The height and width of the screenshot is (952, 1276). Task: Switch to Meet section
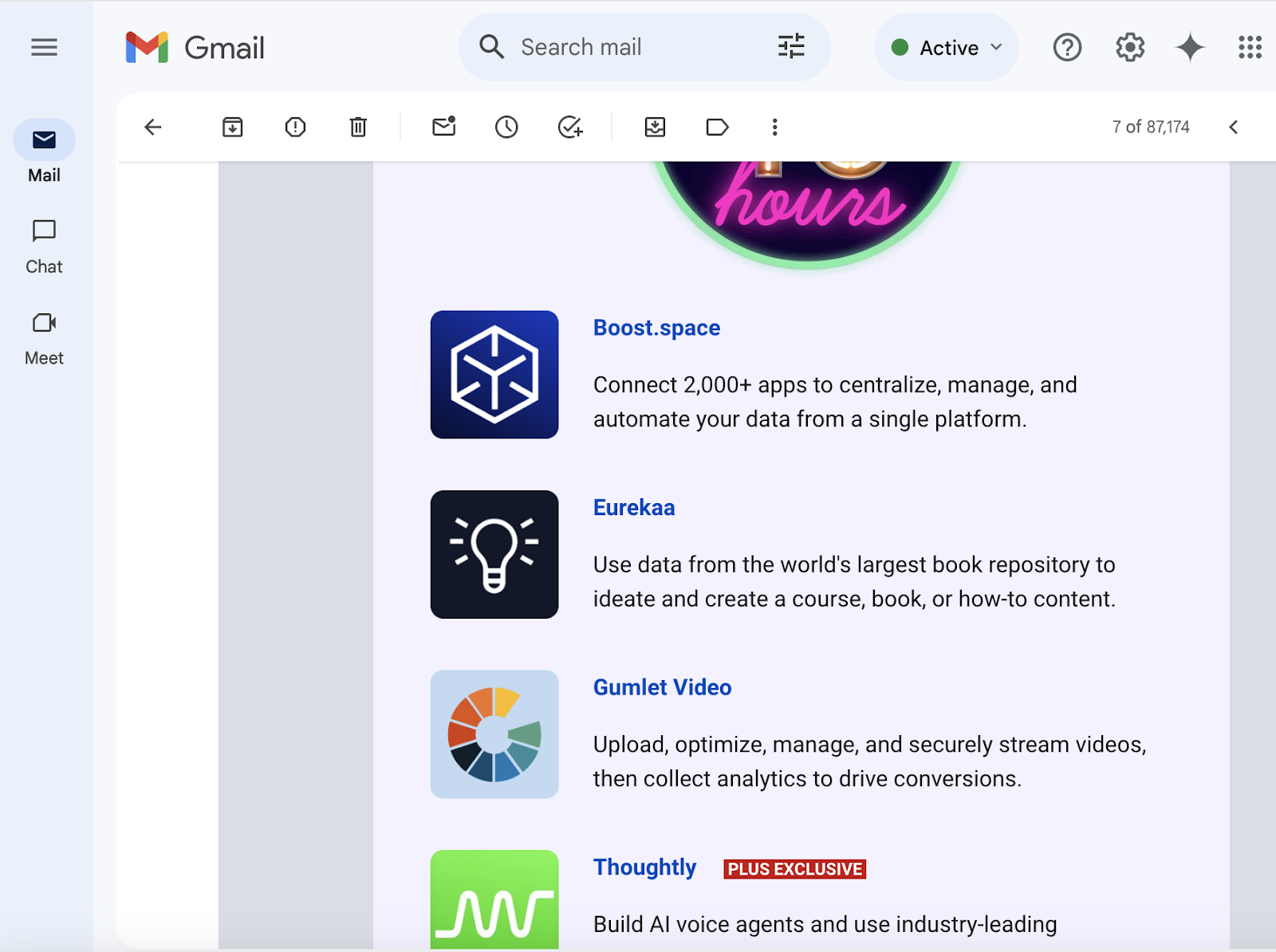click(x=44, y=339)
